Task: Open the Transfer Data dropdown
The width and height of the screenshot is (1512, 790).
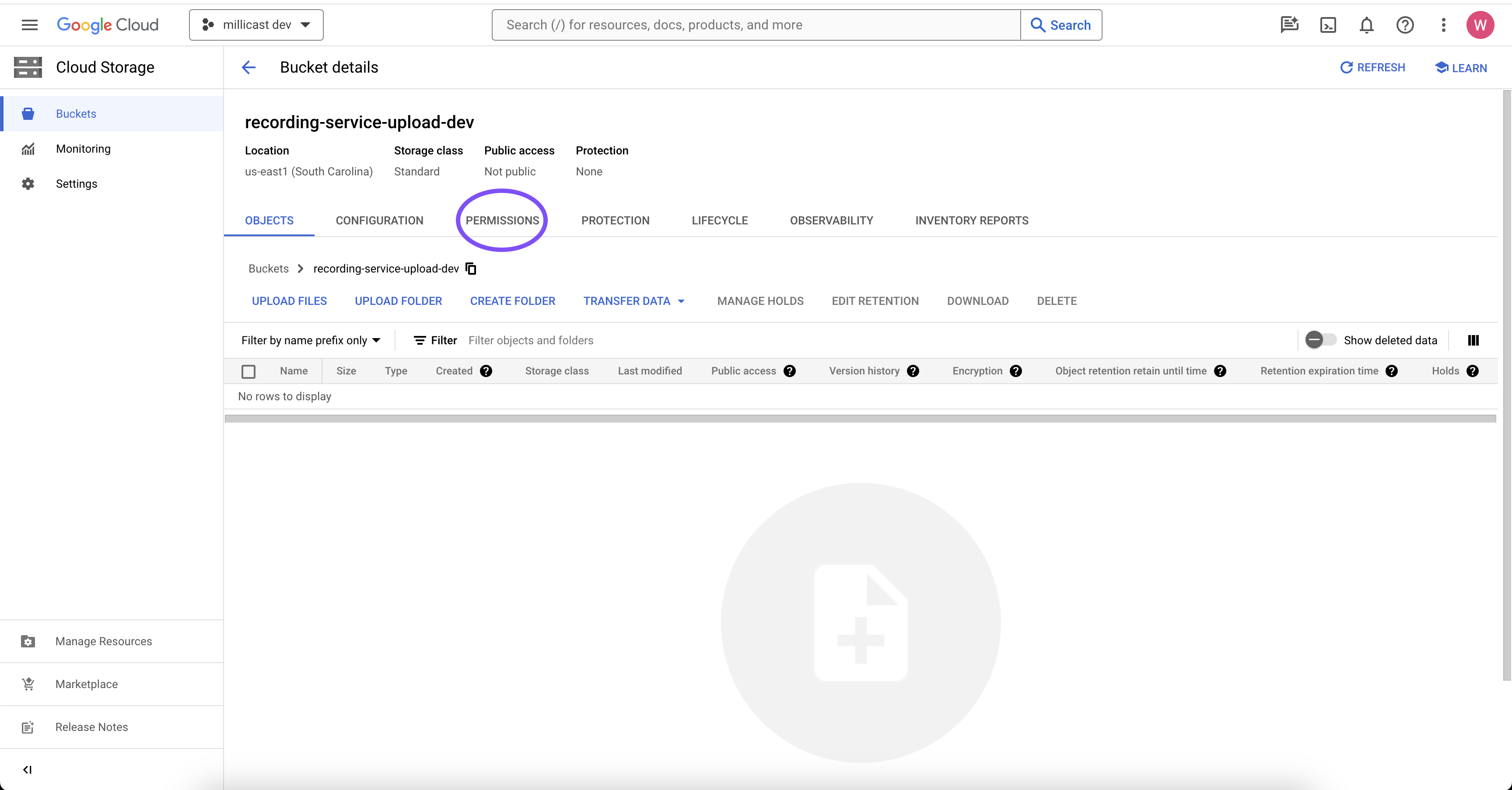Action: [x=634, y=301]
